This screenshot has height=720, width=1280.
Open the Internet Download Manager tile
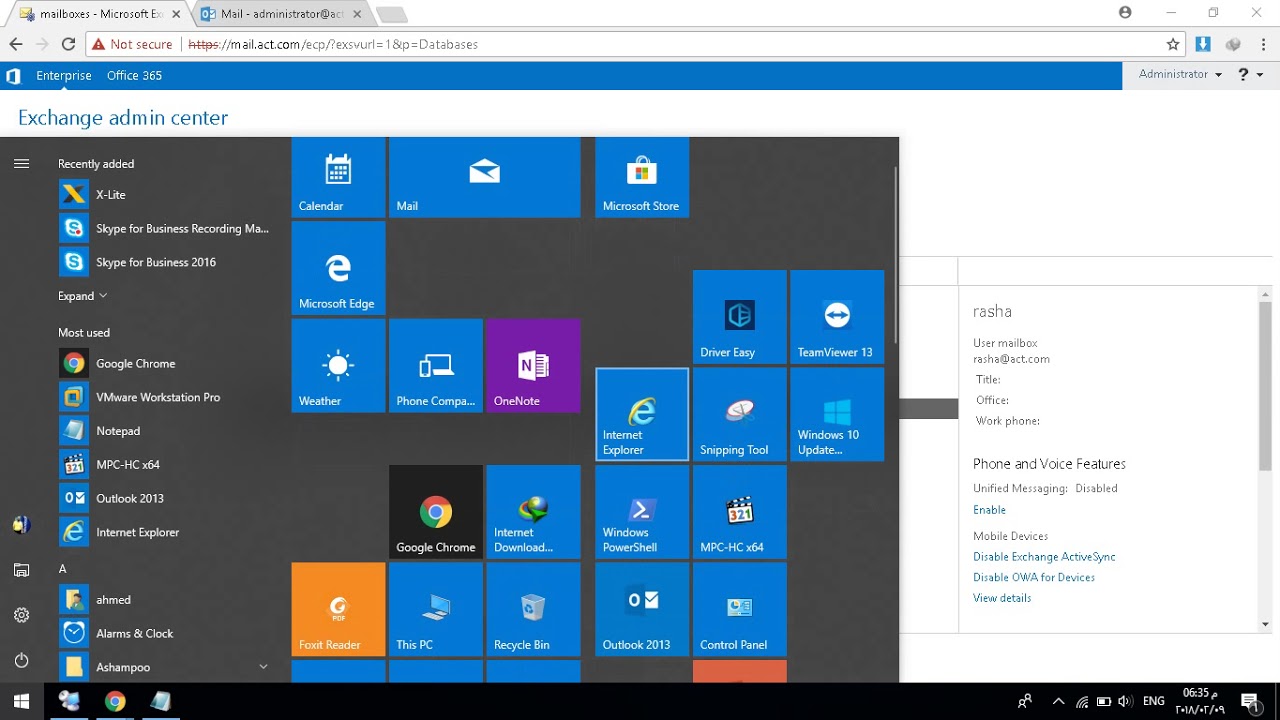click(x=533, y=512)
